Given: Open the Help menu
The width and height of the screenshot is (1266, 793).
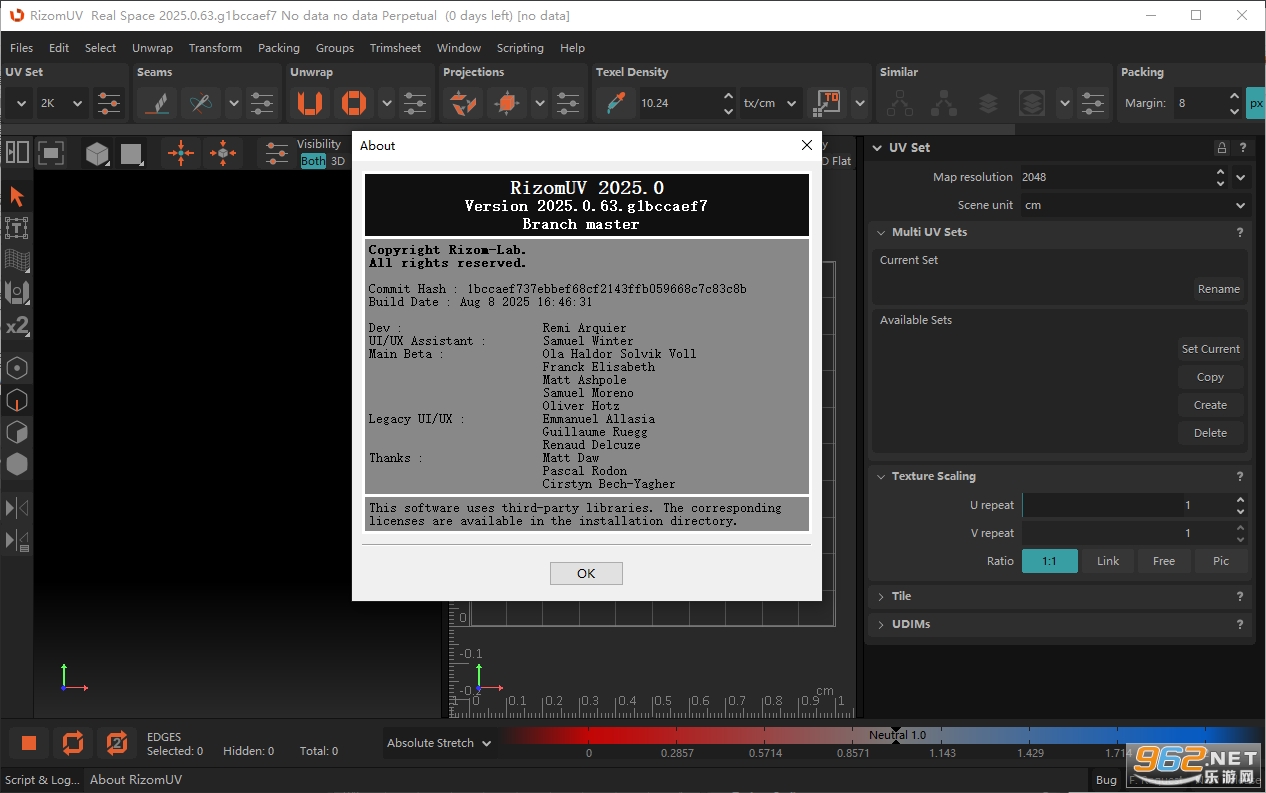Looking at the screenshot, I should 572,48.
